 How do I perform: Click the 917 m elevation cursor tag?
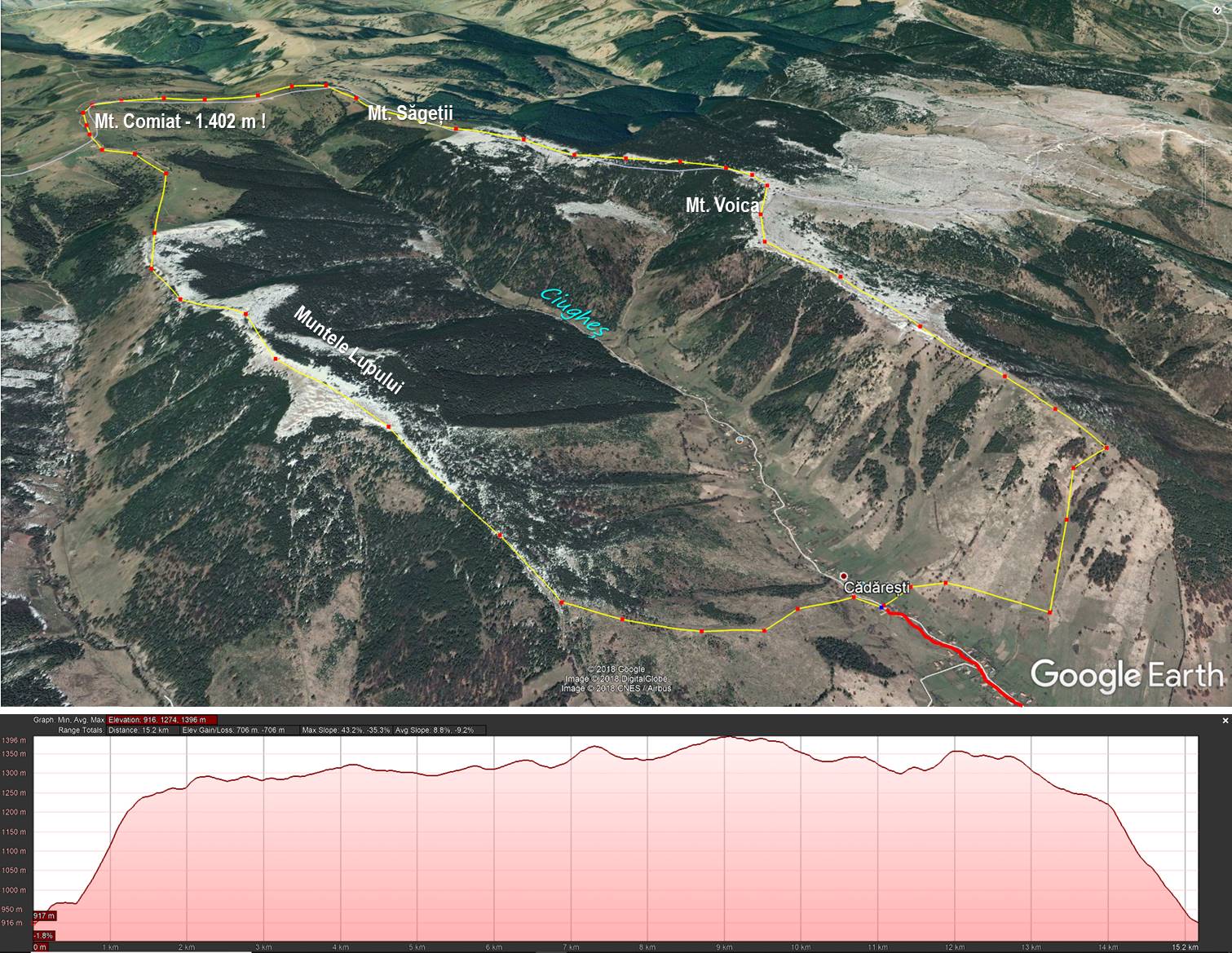[43, 915]
